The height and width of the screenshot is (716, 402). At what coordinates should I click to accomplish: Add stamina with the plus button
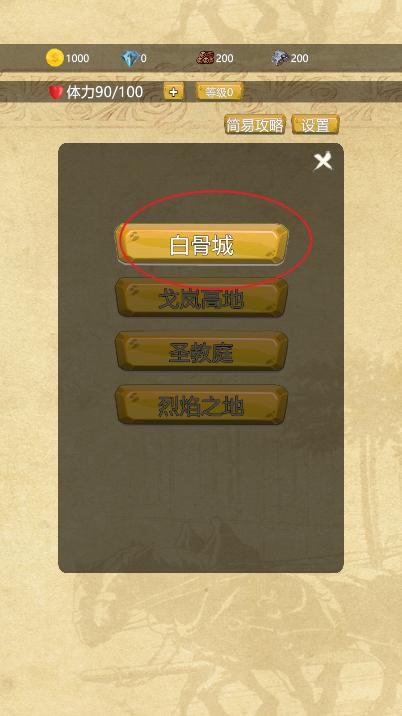click(x=174, y=92)
